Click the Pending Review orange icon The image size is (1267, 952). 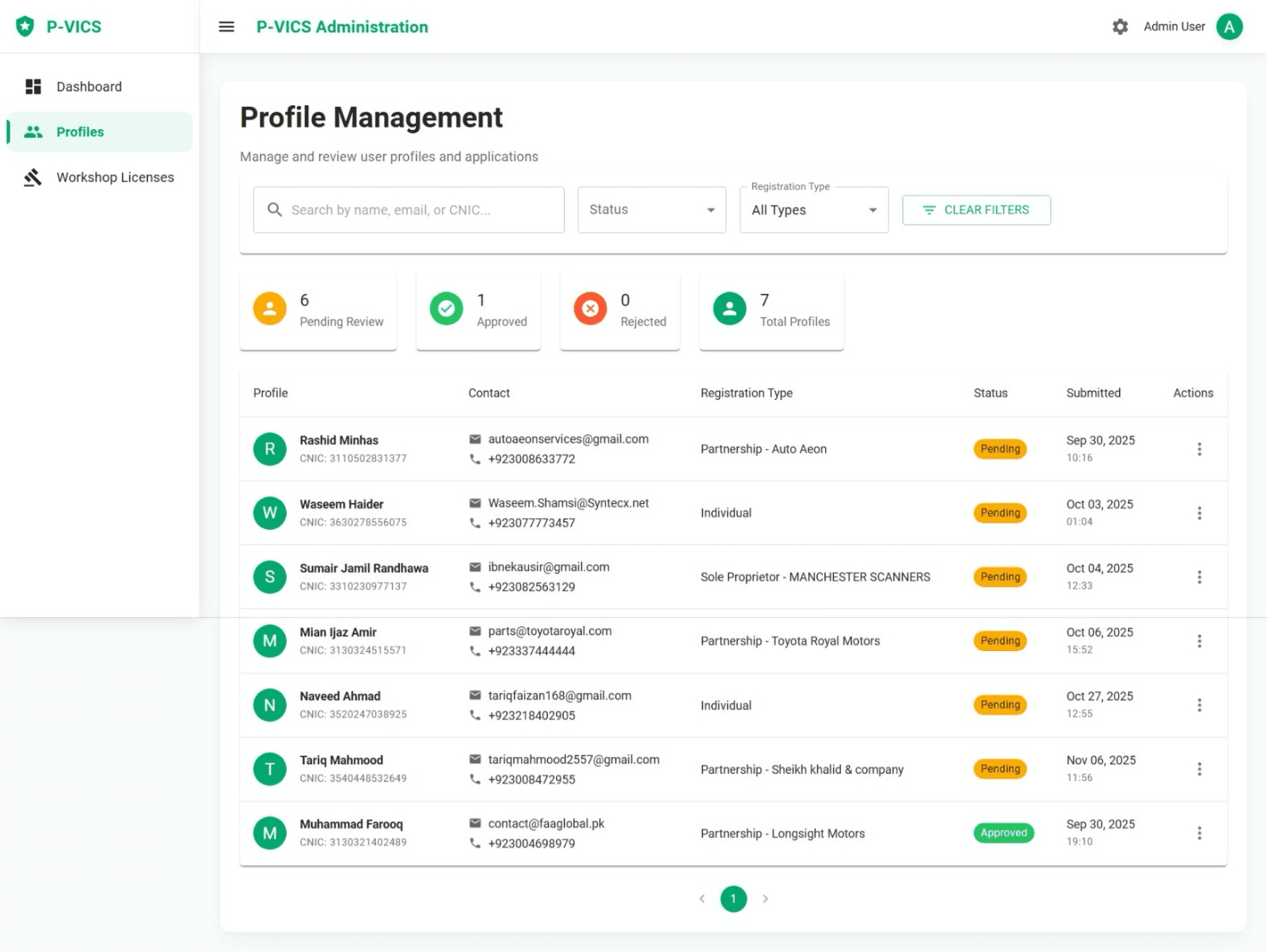click(x=270, y=308)
